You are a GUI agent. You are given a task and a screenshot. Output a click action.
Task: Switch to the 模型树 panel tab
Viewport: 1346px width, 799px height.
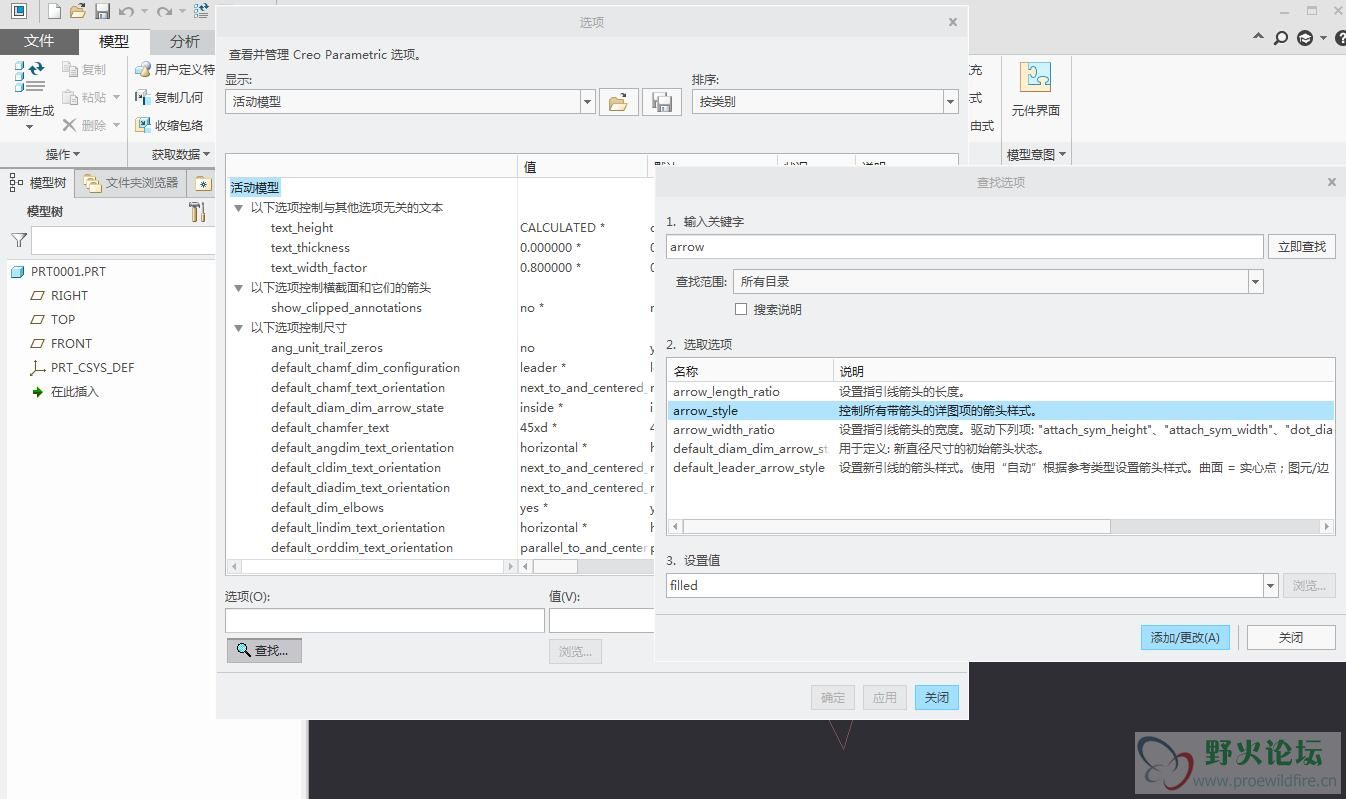point(38,182)
